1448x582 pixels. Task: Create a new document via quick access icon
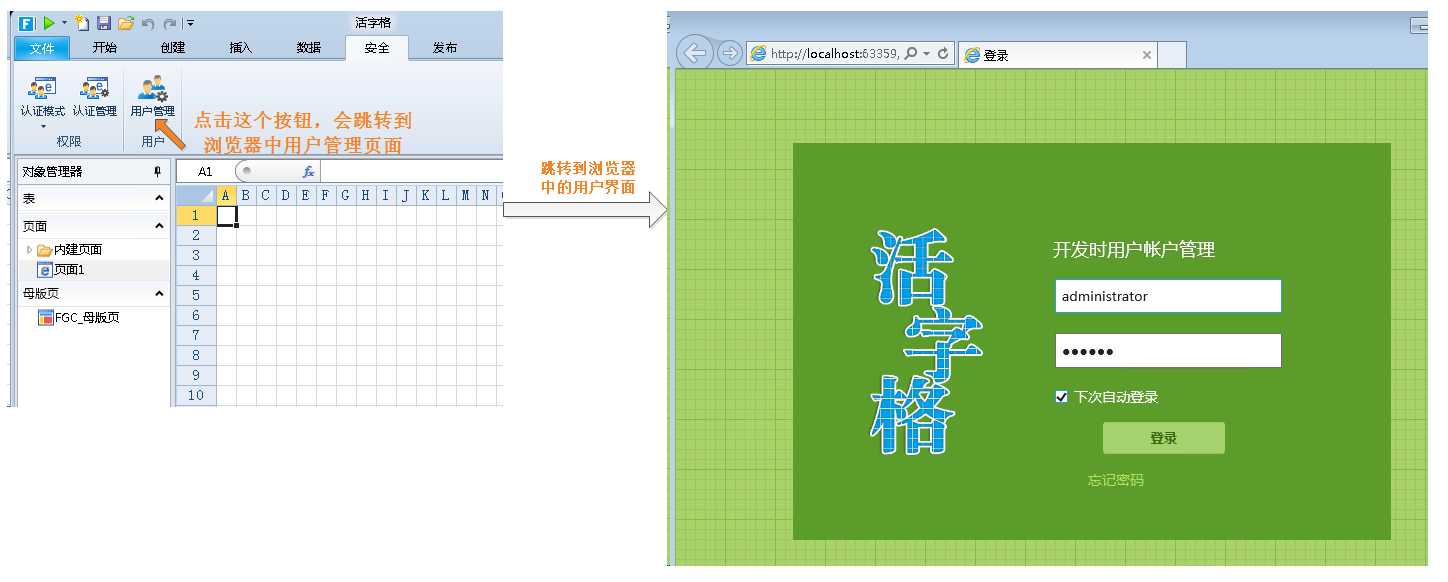(x=82, y=22)
